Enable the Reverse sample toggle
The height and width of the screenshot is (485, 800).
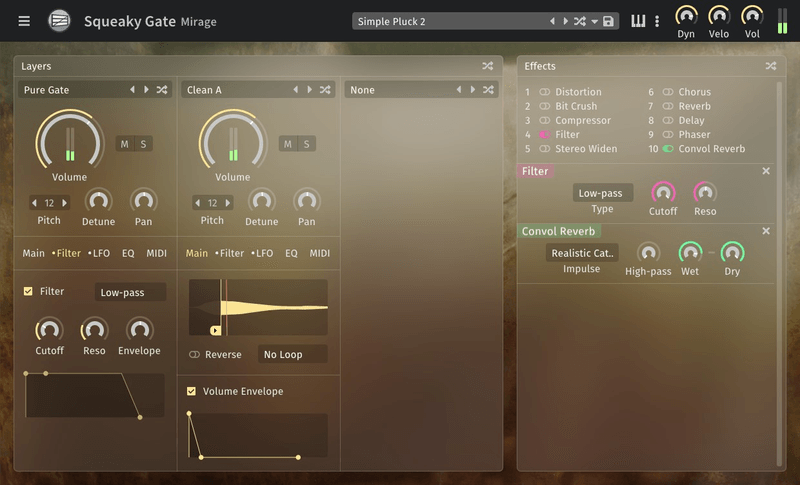click(194, 354)
